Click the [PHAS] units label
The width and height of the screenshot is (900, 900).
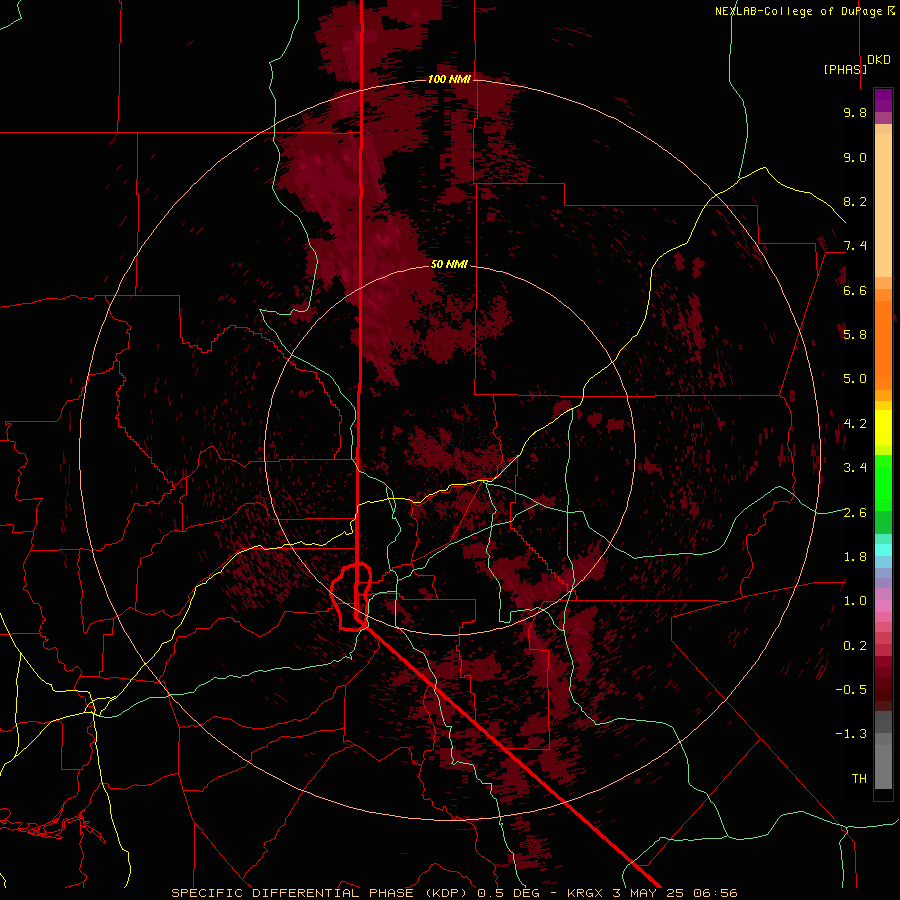coord(845,69)
